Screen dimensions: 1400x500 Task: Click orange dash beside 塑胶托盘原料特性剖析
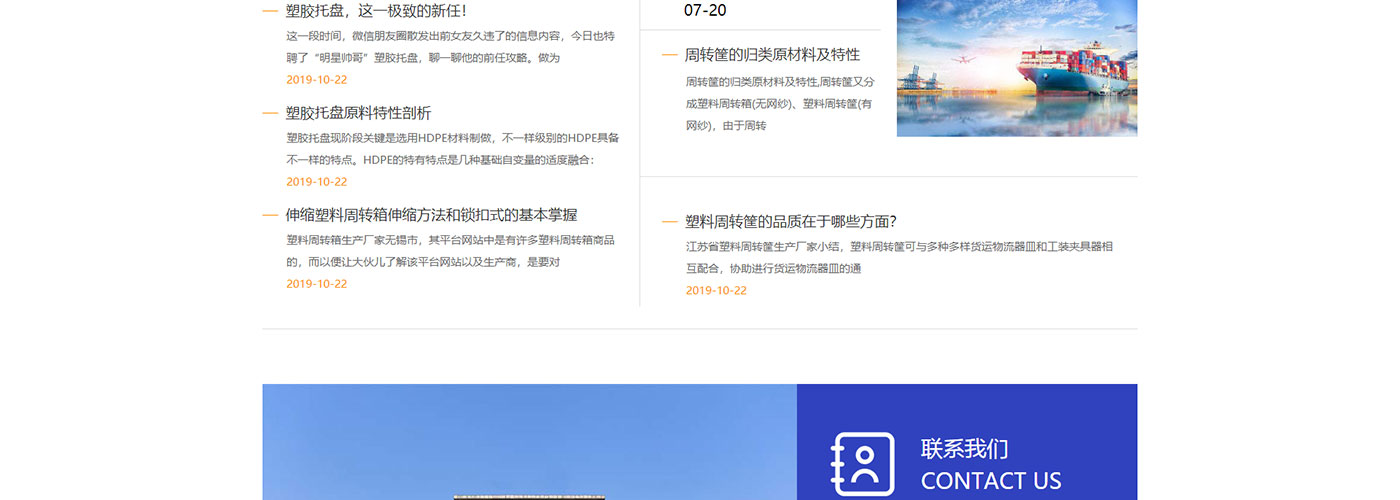click(270, 113)
